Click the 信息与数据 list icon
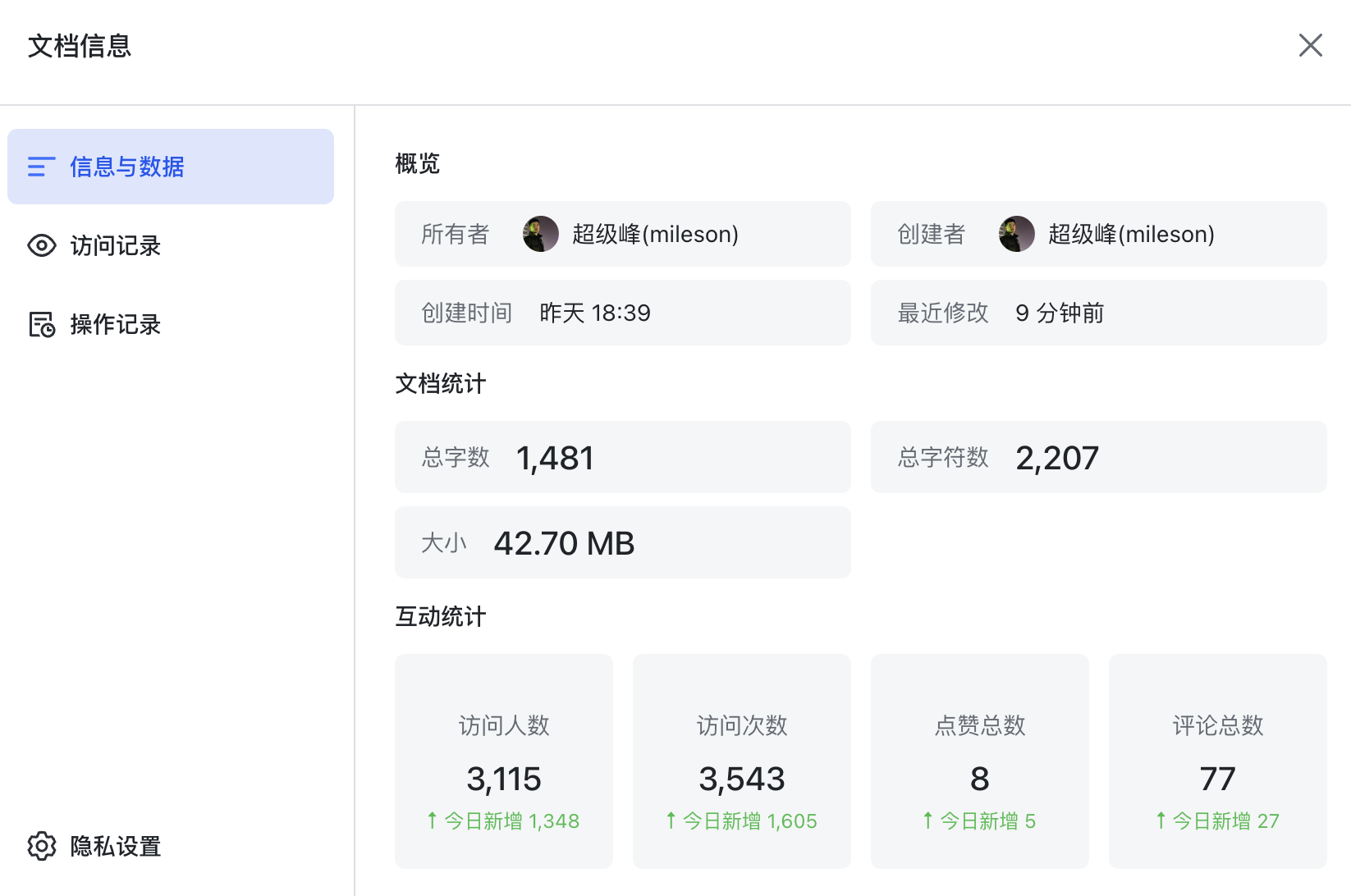 point(41,167)
